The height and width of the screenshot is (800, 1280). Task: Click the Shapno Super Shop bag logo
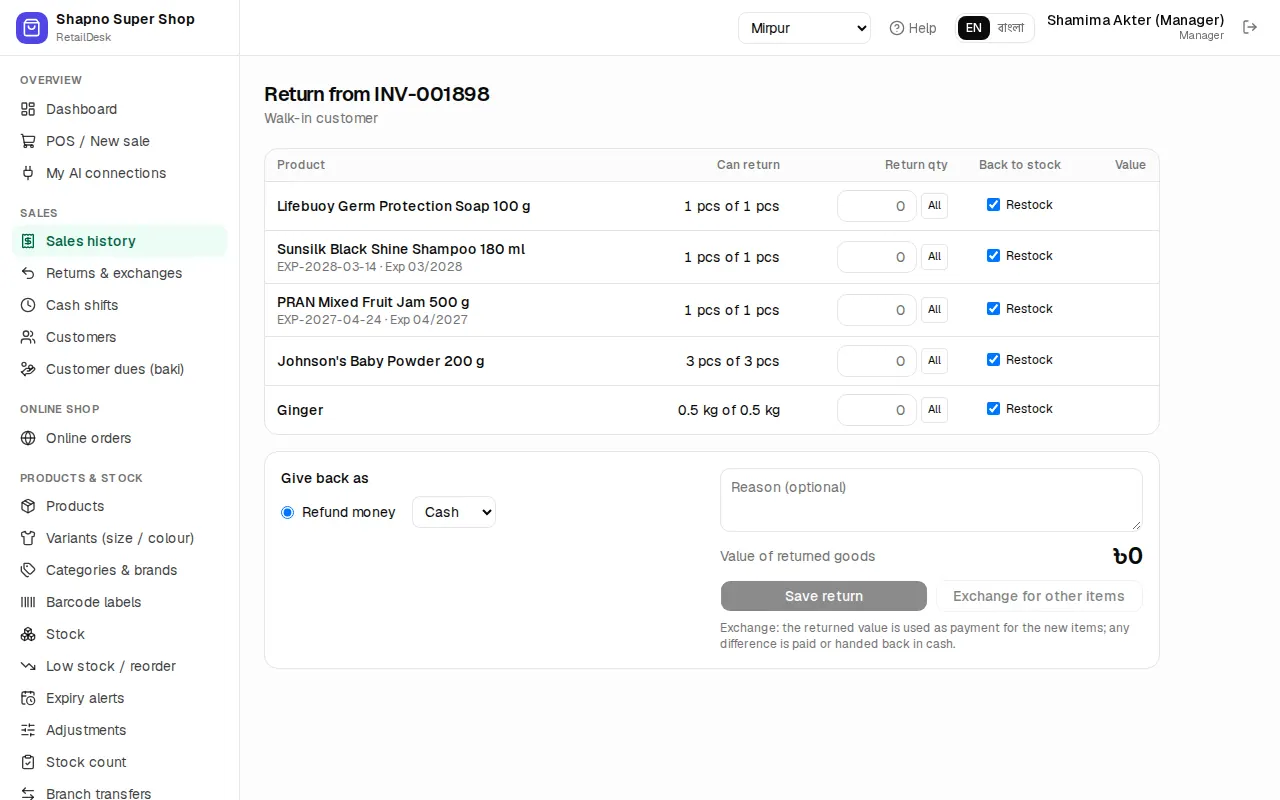pos(32,28)
